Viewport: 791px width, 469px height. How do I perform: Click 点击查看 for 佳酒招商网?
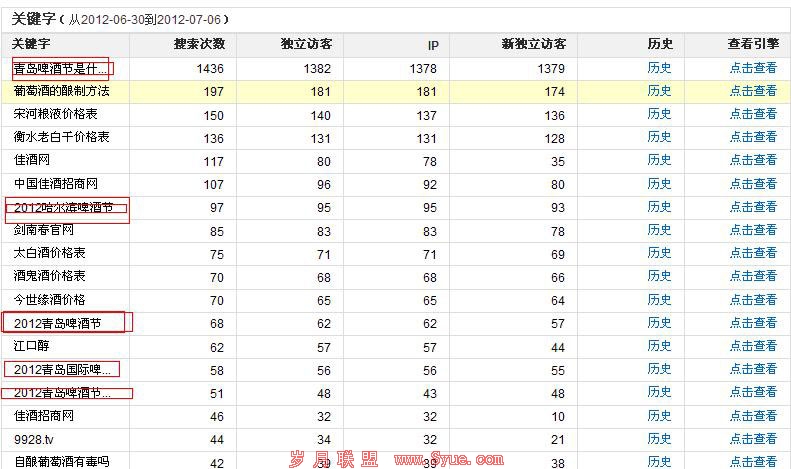753,416
